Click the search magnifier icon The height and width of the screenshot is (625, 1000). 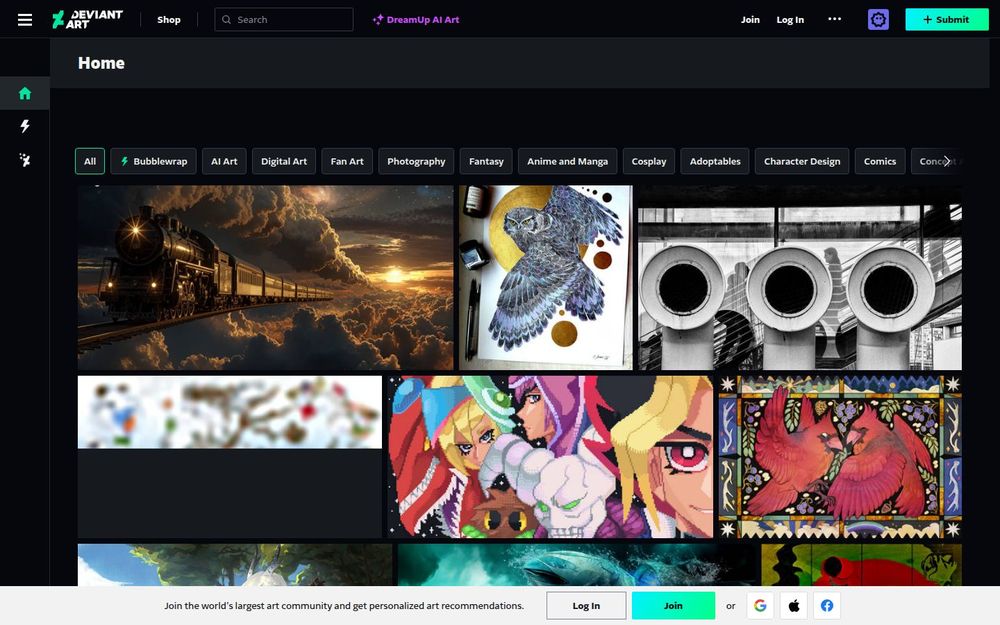pyautogui.click(x=226, y=20)
